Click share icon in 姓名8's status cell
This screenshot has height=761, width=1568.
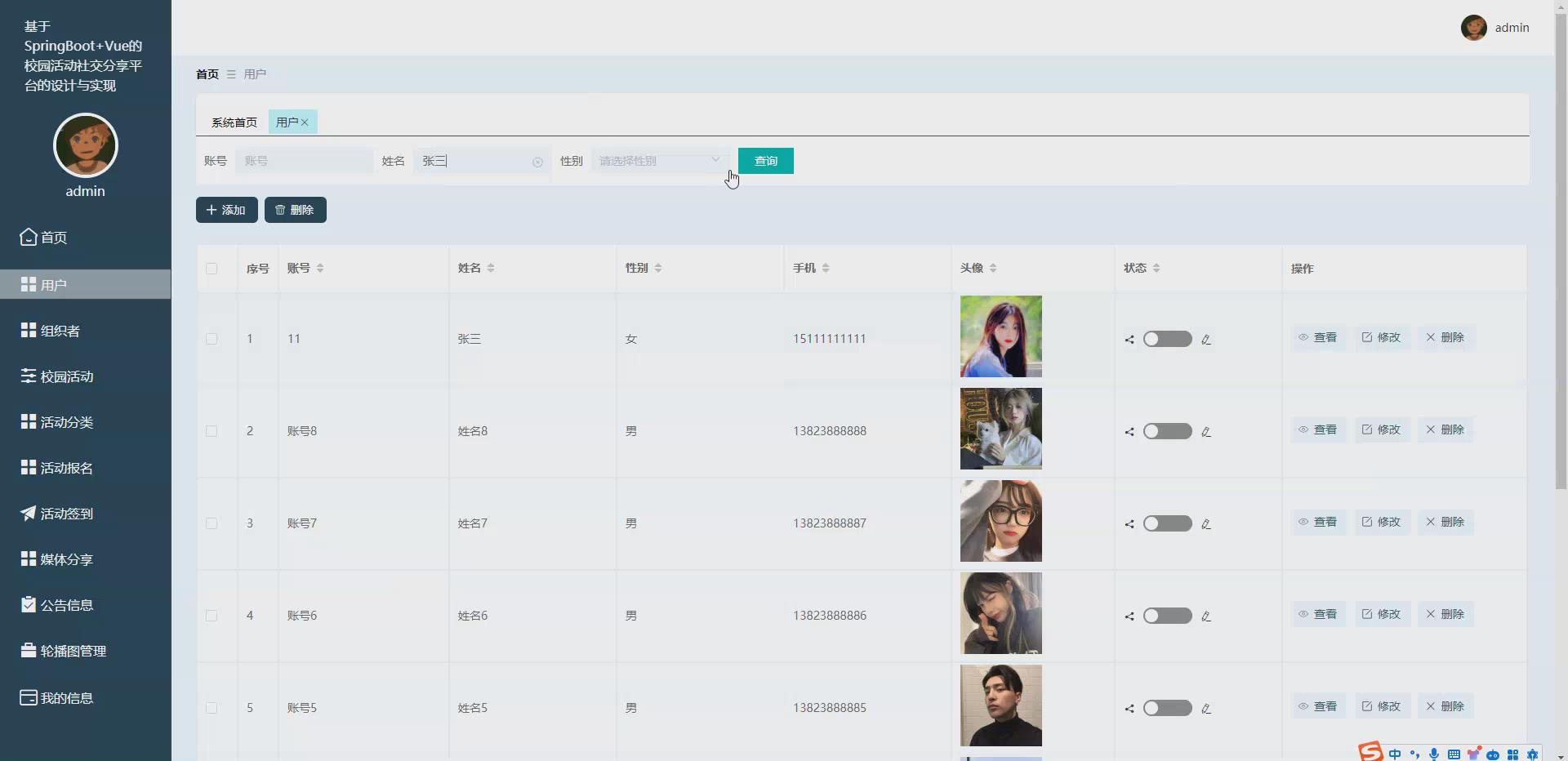[1129, 432]
